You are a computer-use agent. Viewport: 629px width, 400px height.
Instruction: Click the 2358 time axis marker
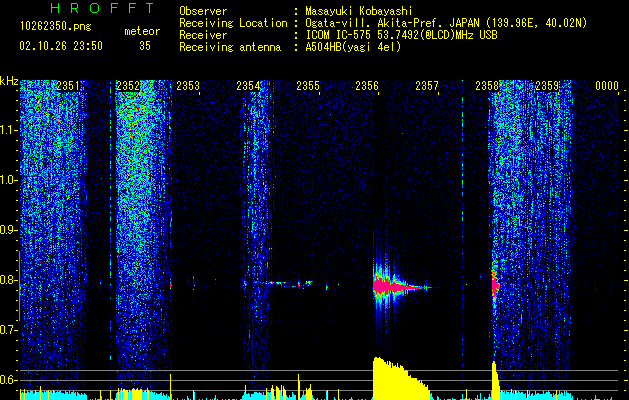click(x=487, y=86)
